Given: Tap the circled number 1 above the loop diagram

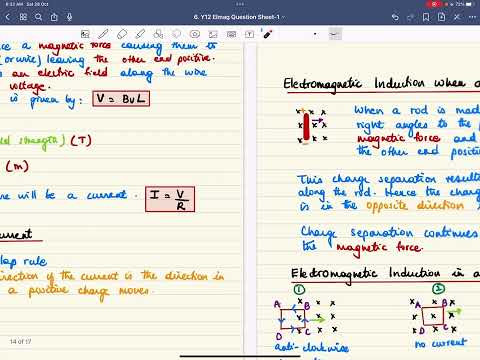Looking at the screenshot, I should (299, 289).
